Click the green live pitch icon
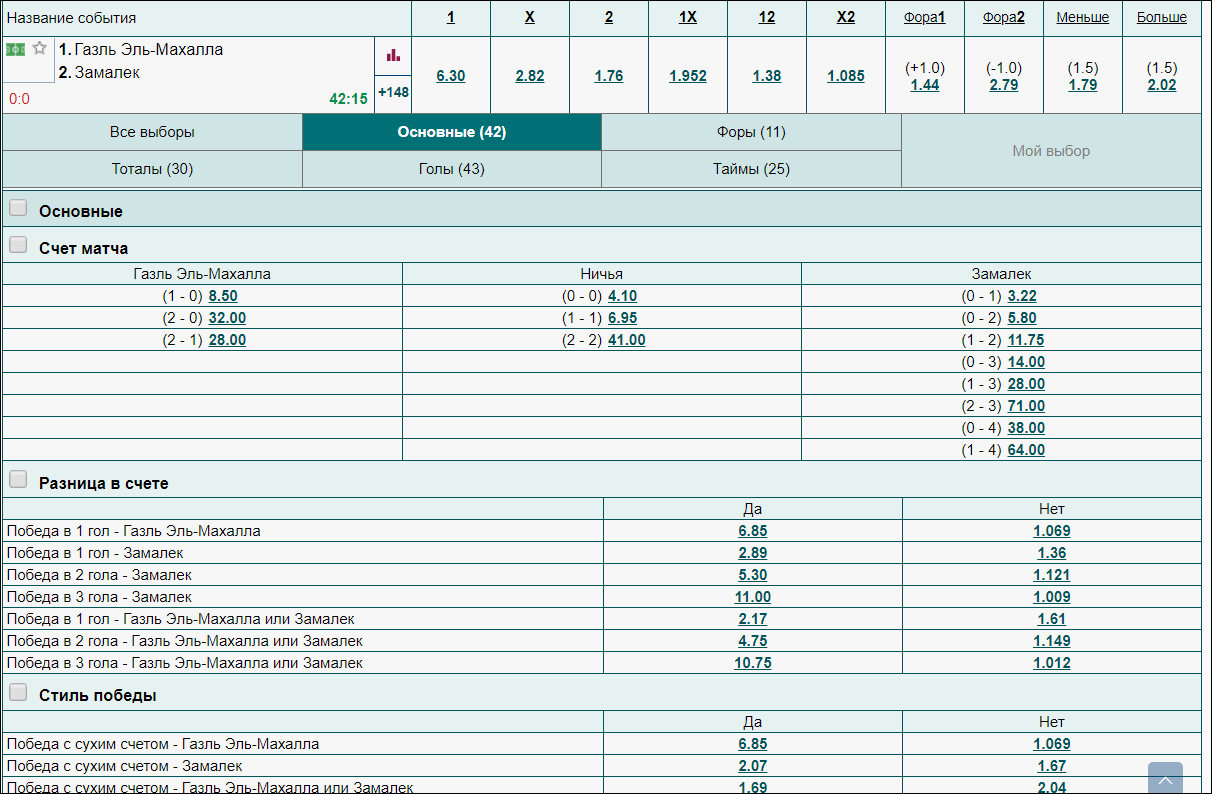The image size is (1212, 794). pyautogui.click(x=15, y=49)
